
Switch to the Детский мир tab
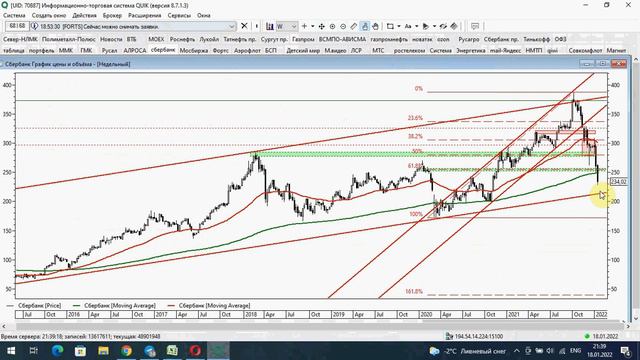(x=303, y=51)
